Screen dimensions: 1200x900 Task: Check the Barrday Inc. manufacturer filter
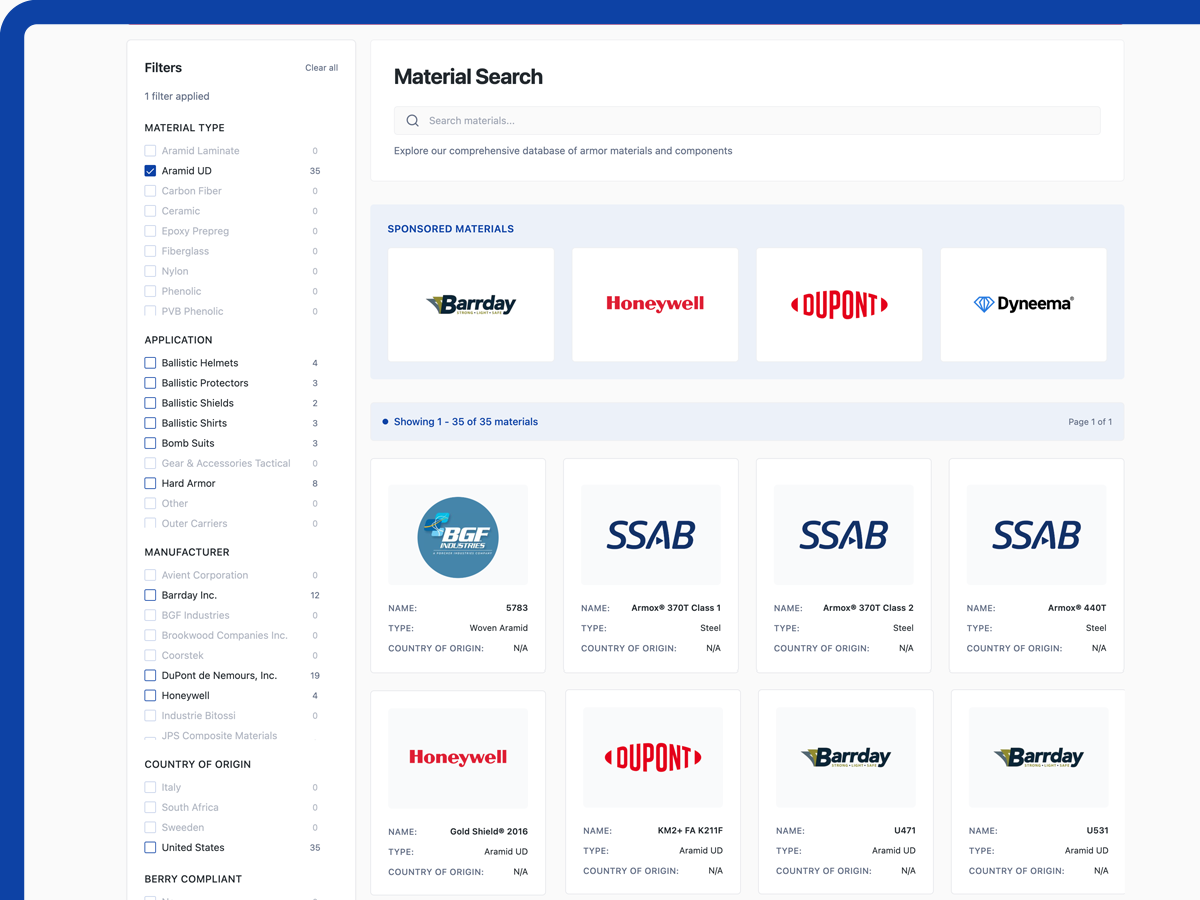pos(150,595)
